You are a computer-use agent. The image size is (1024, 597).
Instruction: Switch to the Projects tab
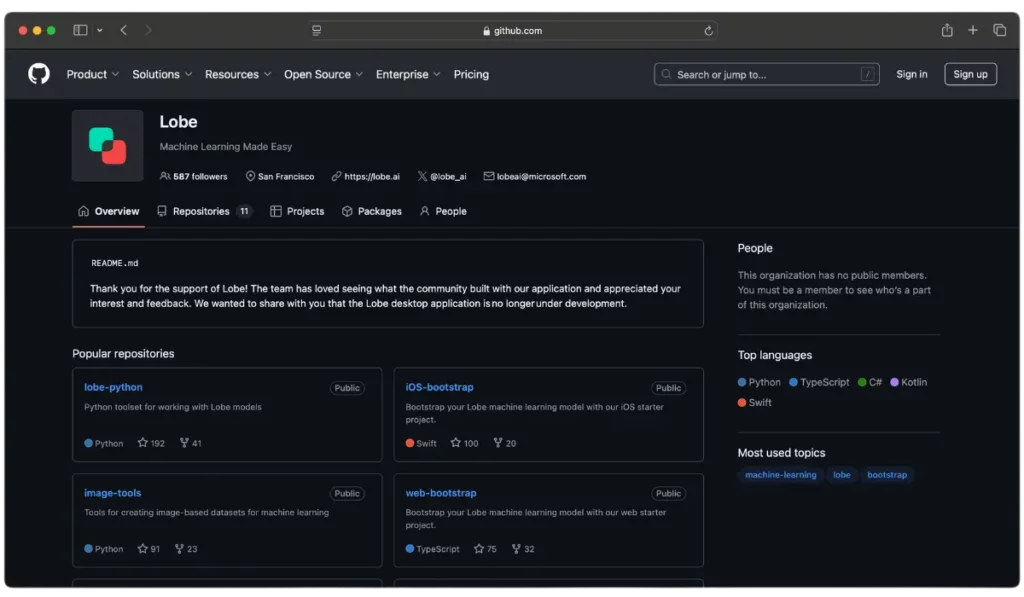297,211
